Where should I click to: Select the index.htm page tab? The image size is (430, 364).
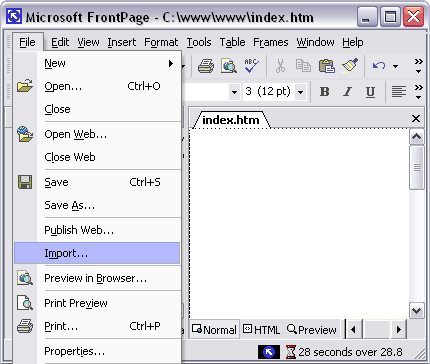pos(231,120)
